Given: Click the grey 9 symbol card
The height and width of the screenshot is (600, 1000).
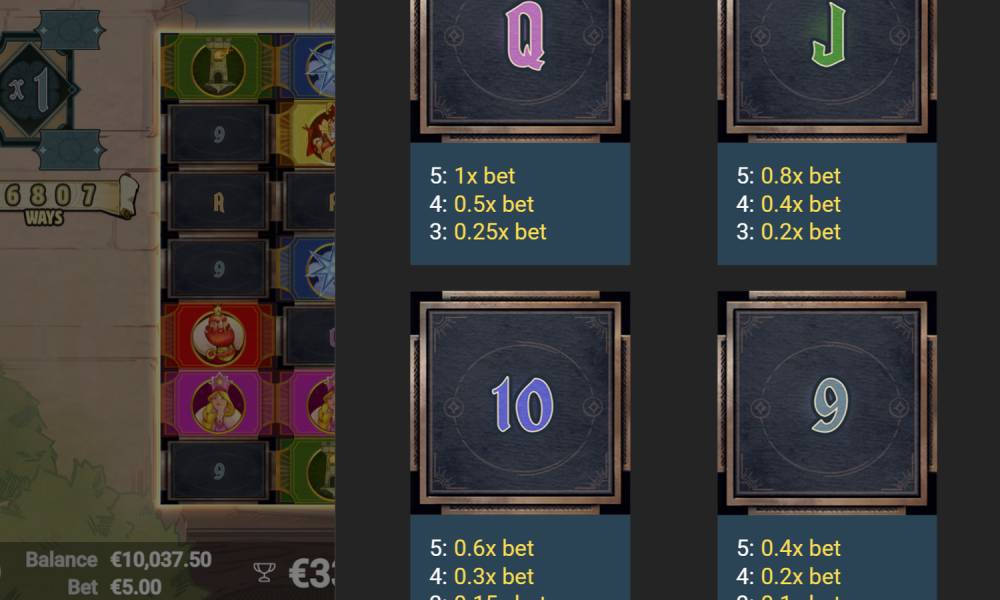Looking at the screenshot, I should pos(827,403).
